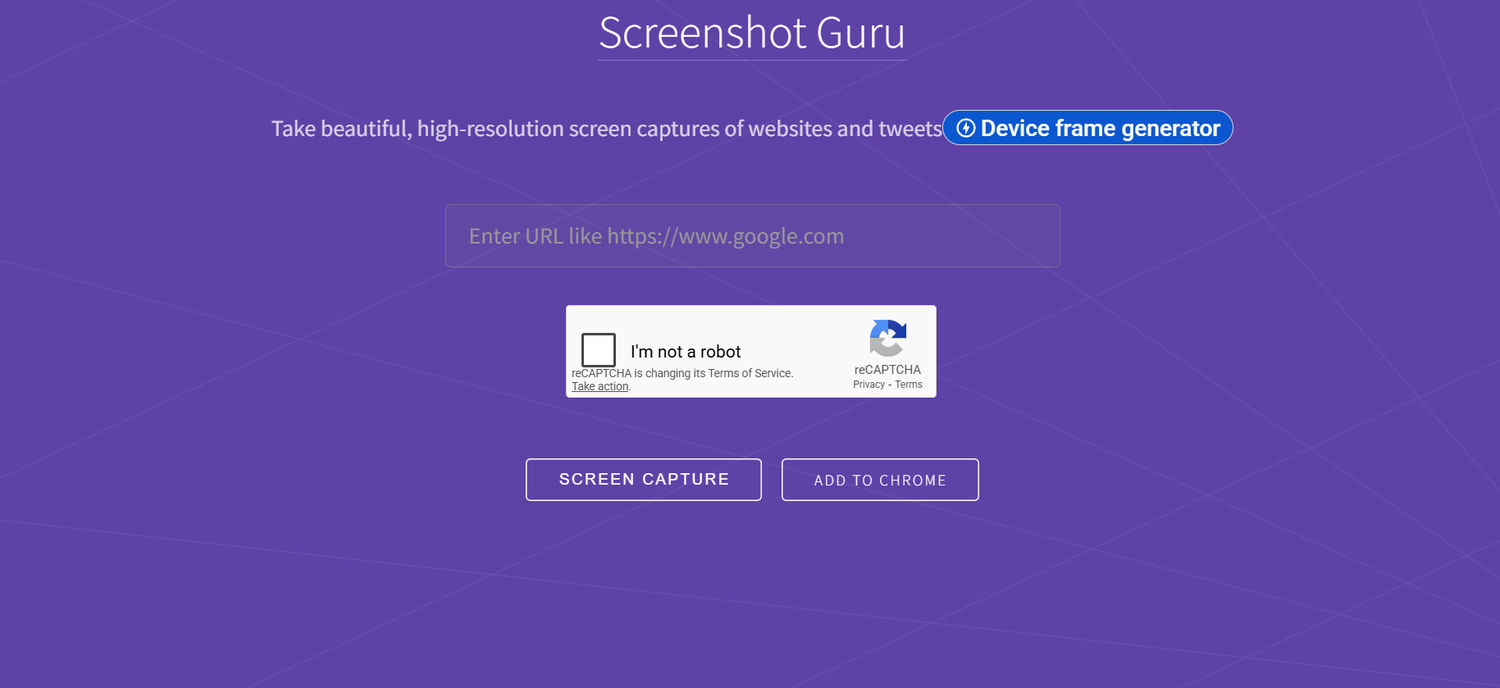The width and height of the screenshot is (1500, 688).
Task: Click the lightning bolt icon beside Device frame generator
Action: click(966, 128)
